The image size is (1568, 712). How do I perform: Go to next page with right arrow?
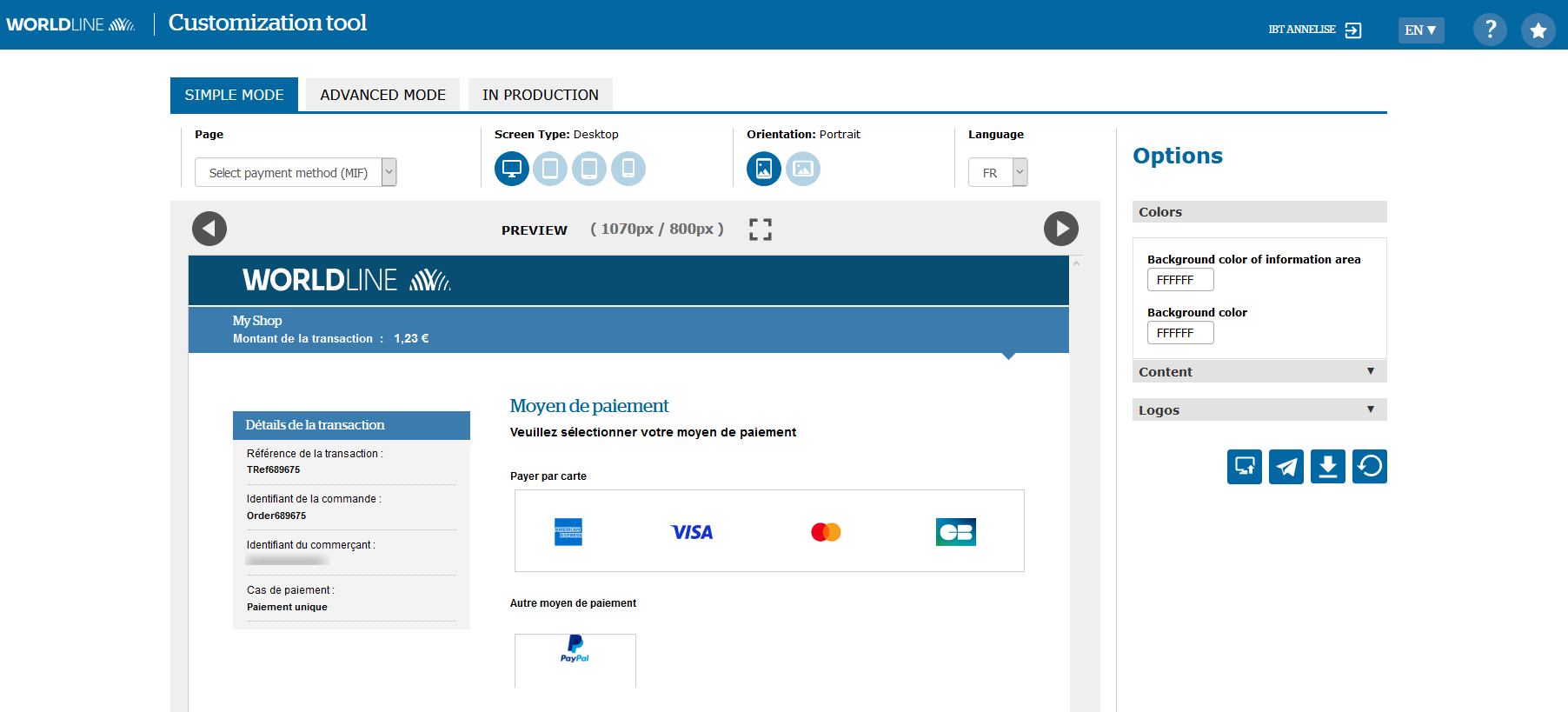coord(1061,229)
